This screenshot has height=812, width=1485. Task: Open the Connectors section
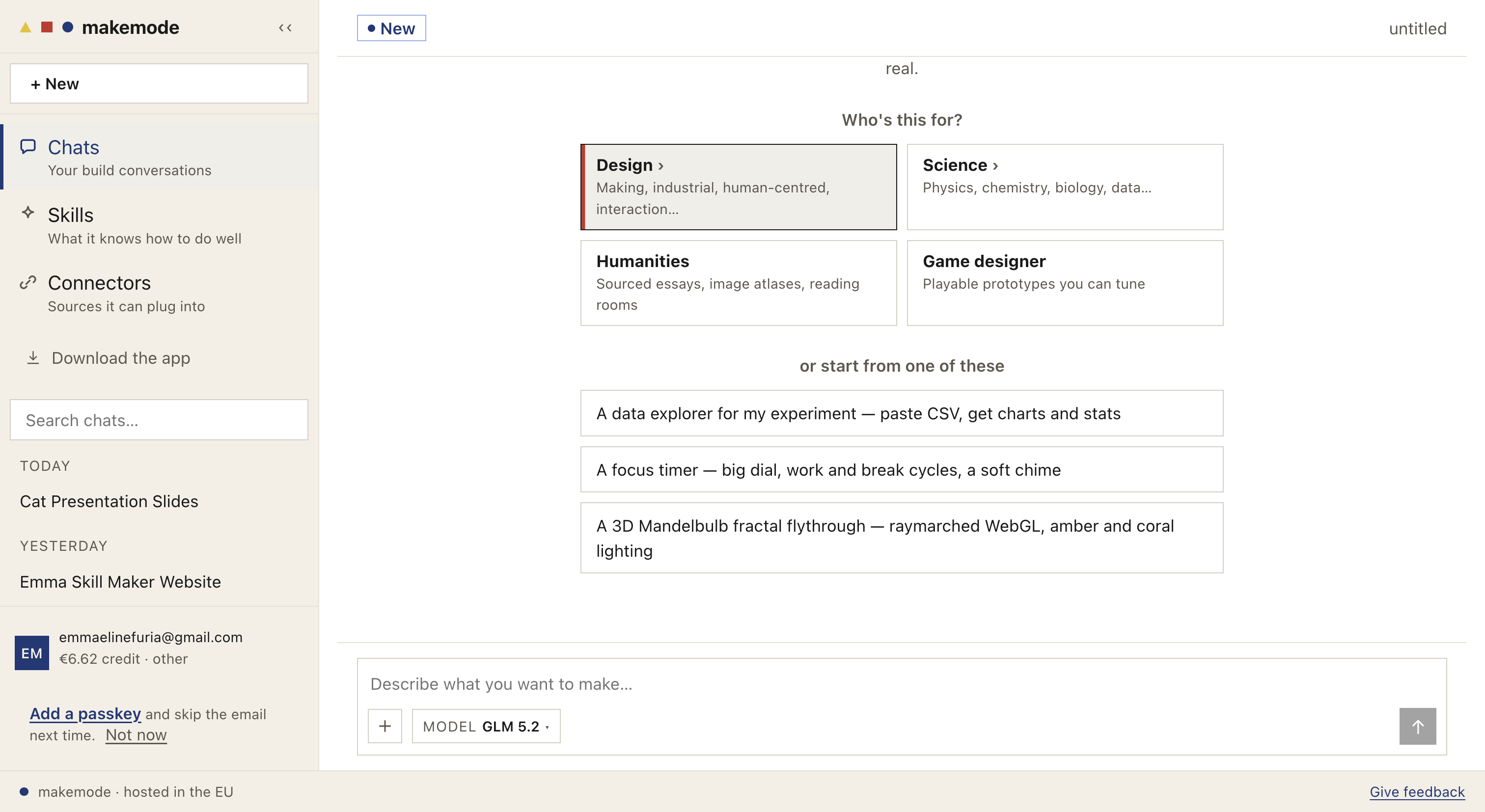pyautogui.click(x=160, y=293)
